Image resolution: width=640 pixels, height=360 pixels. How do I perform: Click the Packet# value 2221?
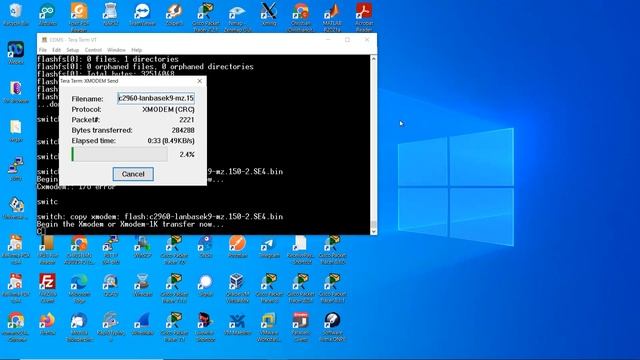[187, 120]
